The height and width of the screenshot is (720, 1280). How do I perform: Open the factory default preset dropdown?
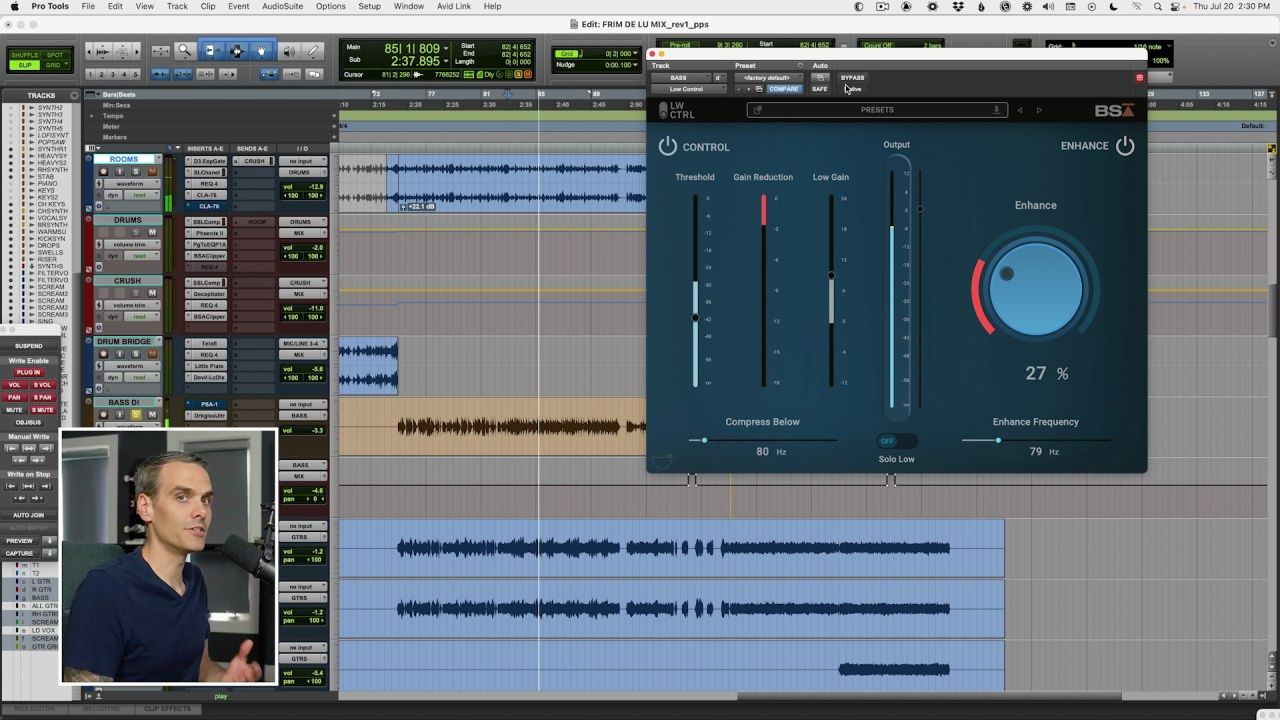pyautogui.click(x=767, y=77)
